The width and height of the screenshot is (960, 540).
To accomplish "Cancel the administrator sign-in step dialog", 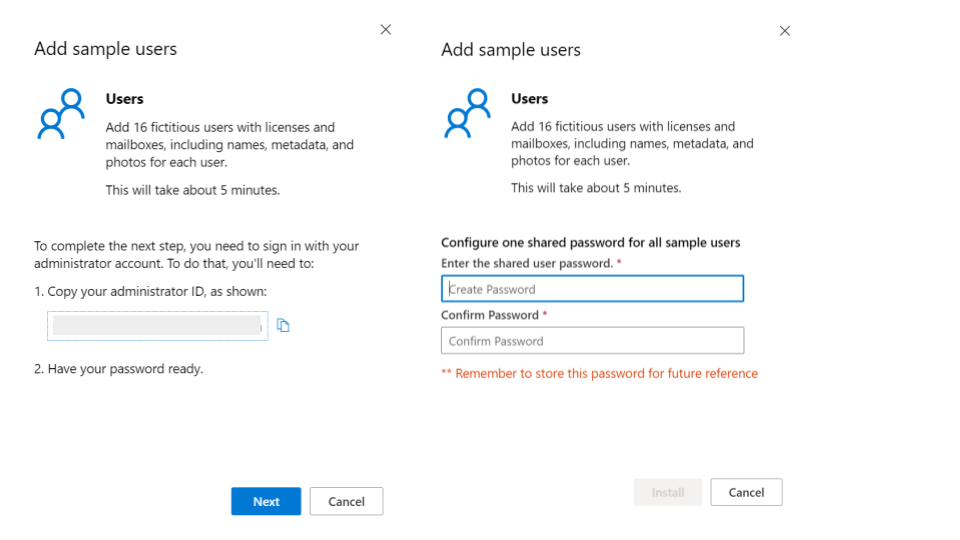I will click(x=346, y=501).
